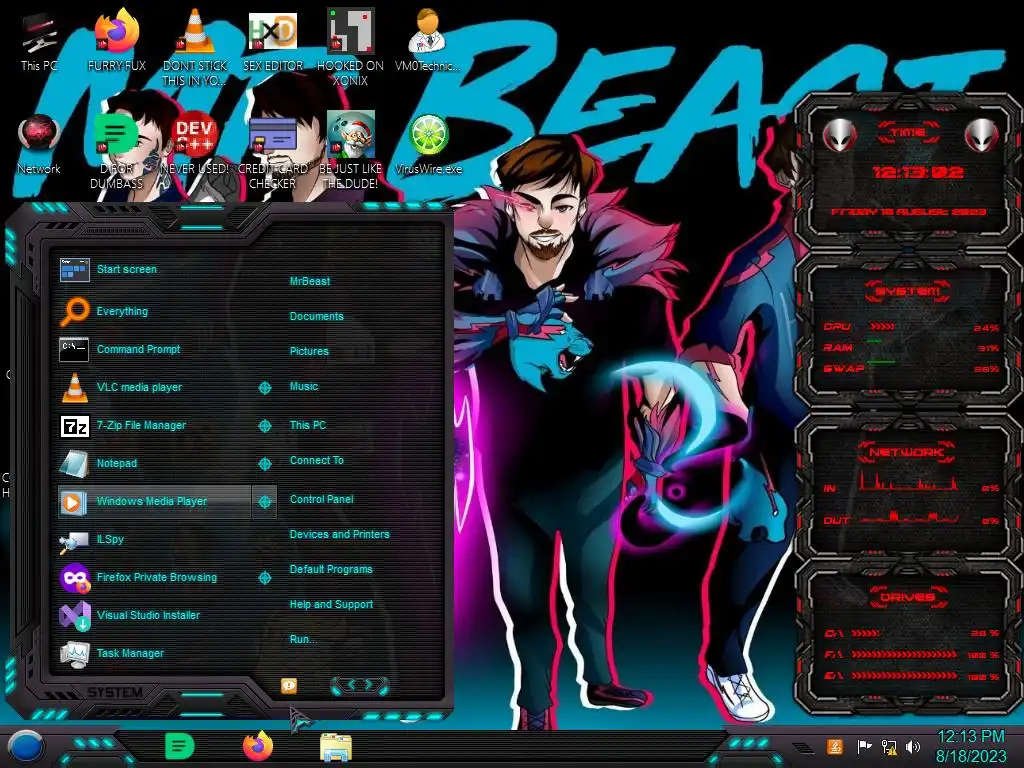The image size is (1024, 768).
Task: Open Default Programs
Action: pyautogui.click(x=331, y=569)
